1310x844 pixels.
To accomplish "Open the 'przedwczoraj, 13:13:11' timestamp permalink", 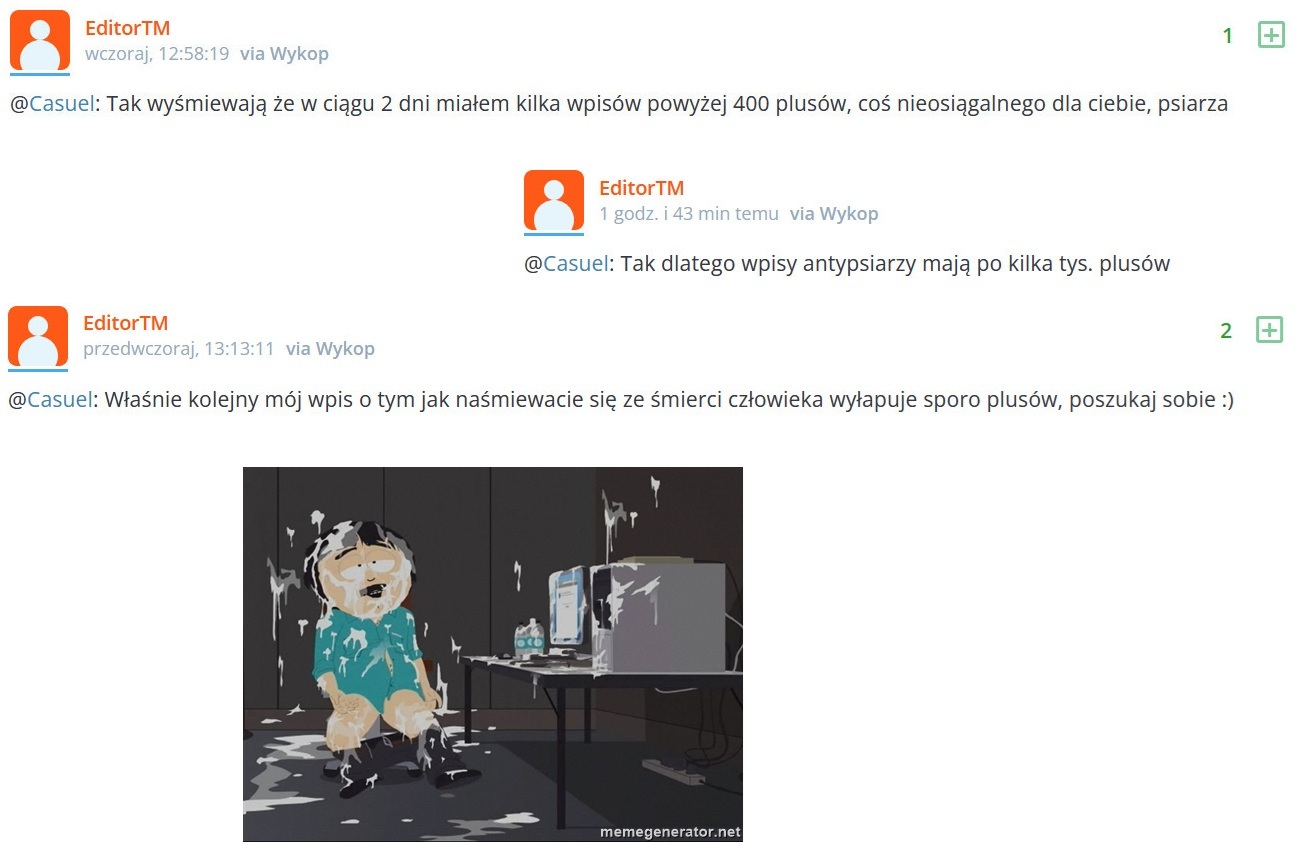I will (179, 349).
